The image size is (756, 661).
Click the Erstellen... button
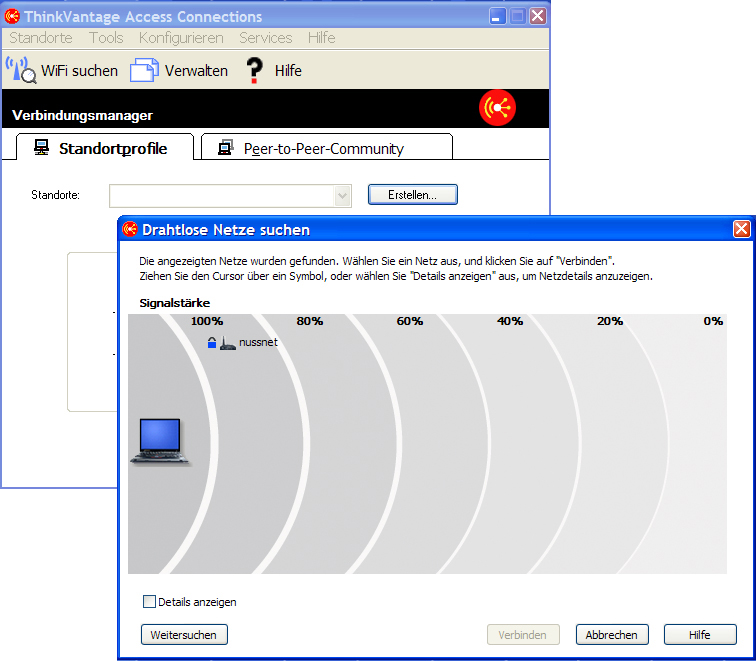(413, 195)
